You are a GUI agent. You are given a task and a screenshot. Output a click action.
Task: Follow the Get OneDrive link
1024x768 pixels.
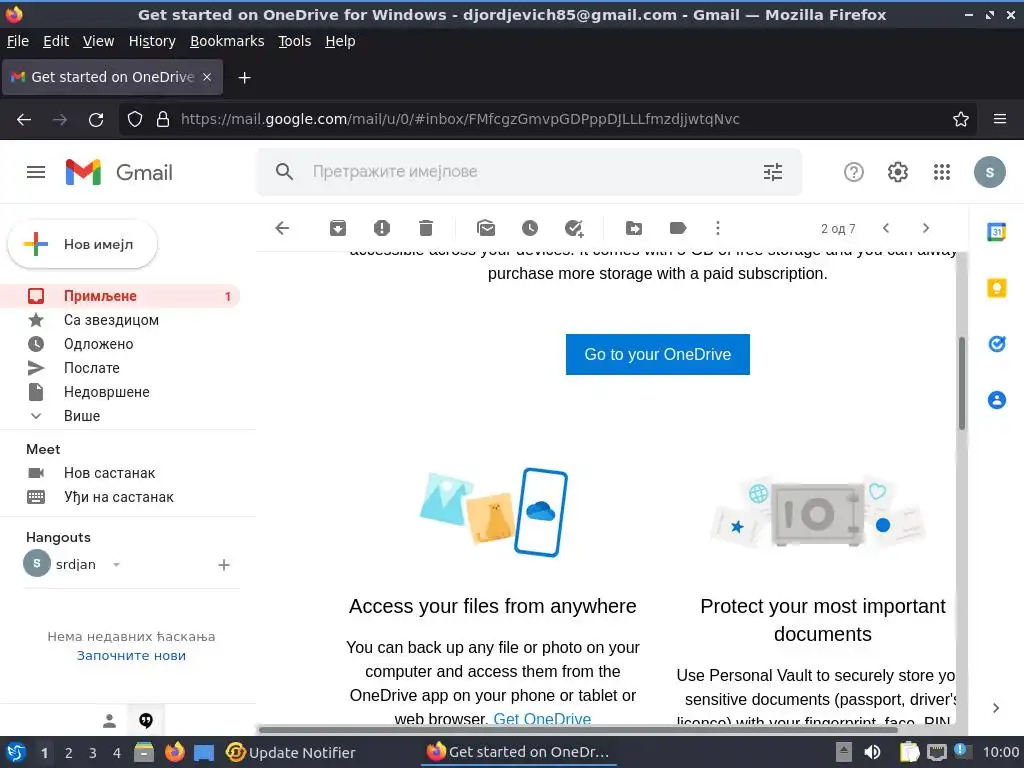click(x=542, y=719)
